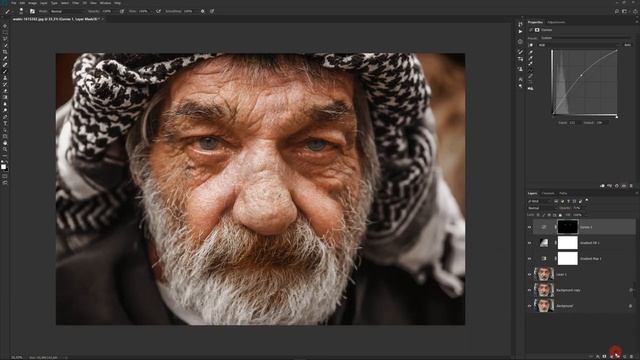Screen dimensions: 640x360
Task: Select the Clone Stamp tool
Action: click(5, 78)
